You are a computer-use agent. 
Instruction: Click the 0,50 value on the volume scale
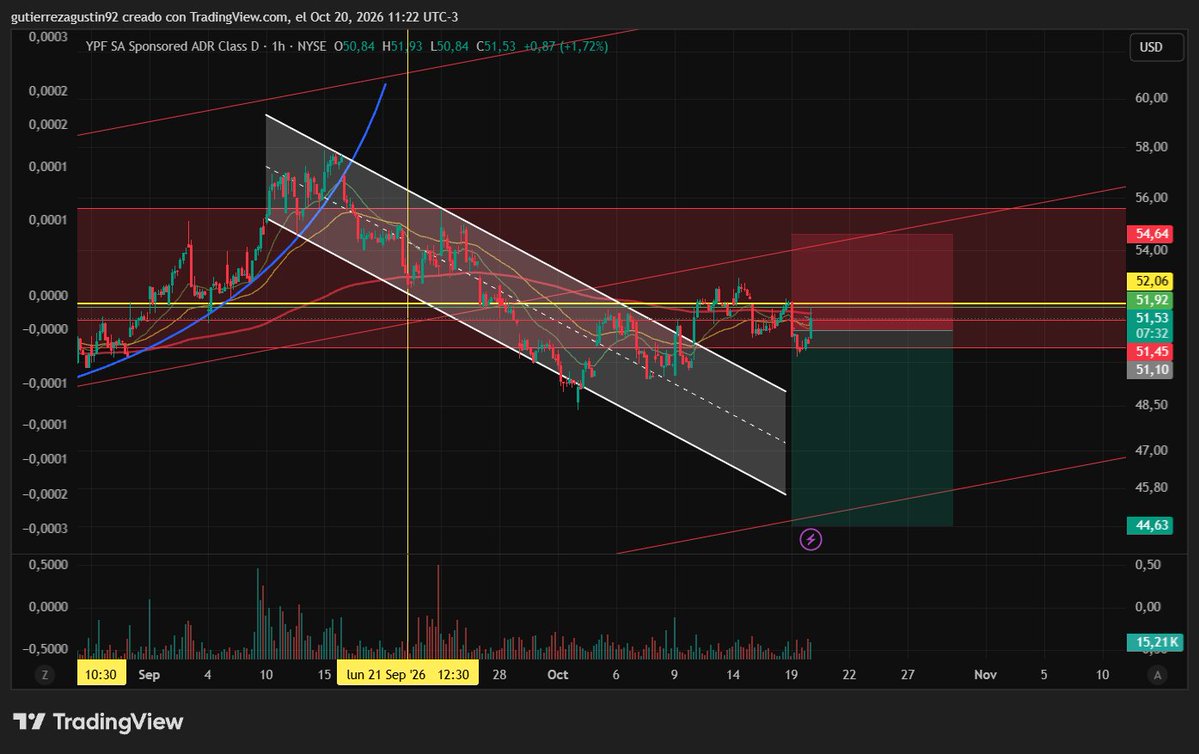tap(1148, 564)
